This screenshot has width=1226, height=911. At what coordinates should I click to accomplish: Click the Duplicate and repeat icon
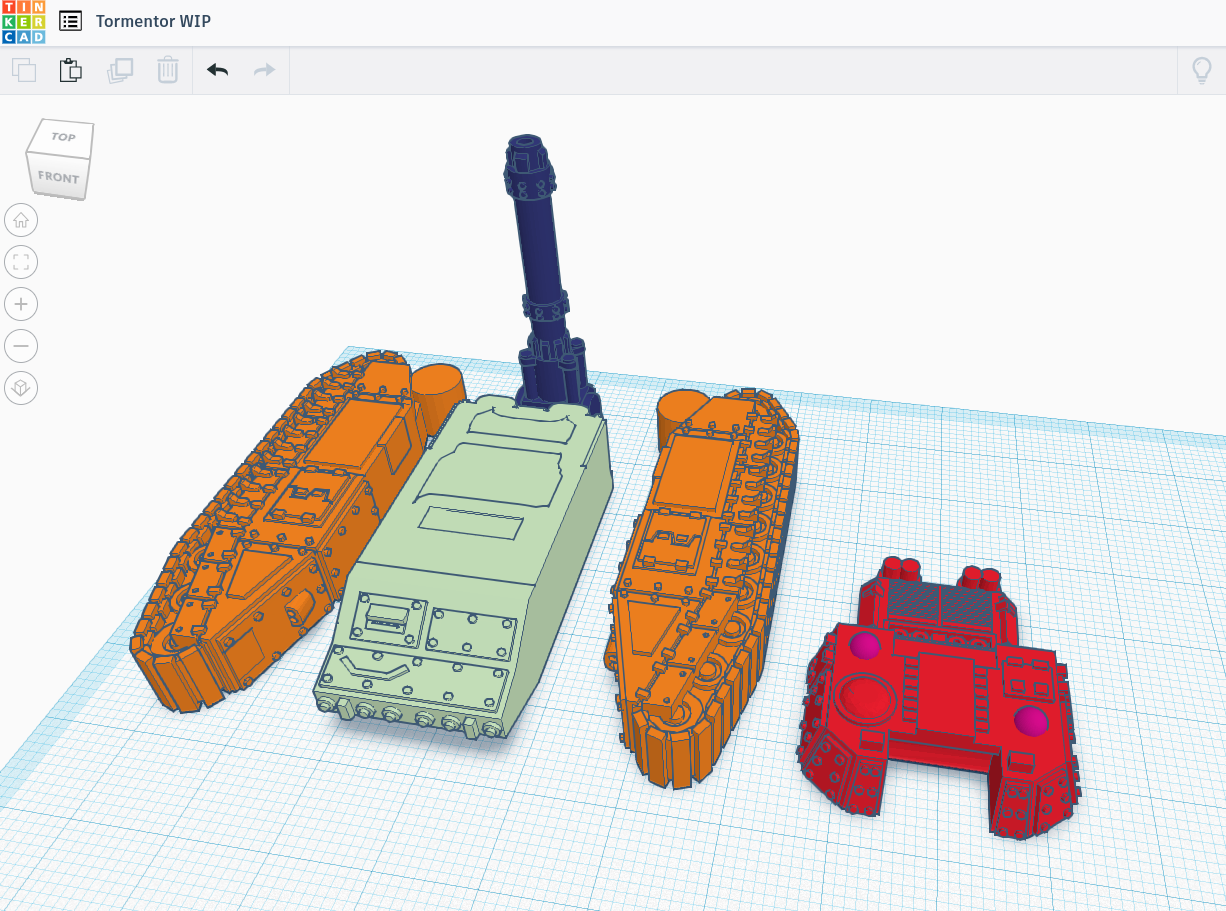point(120,70)
